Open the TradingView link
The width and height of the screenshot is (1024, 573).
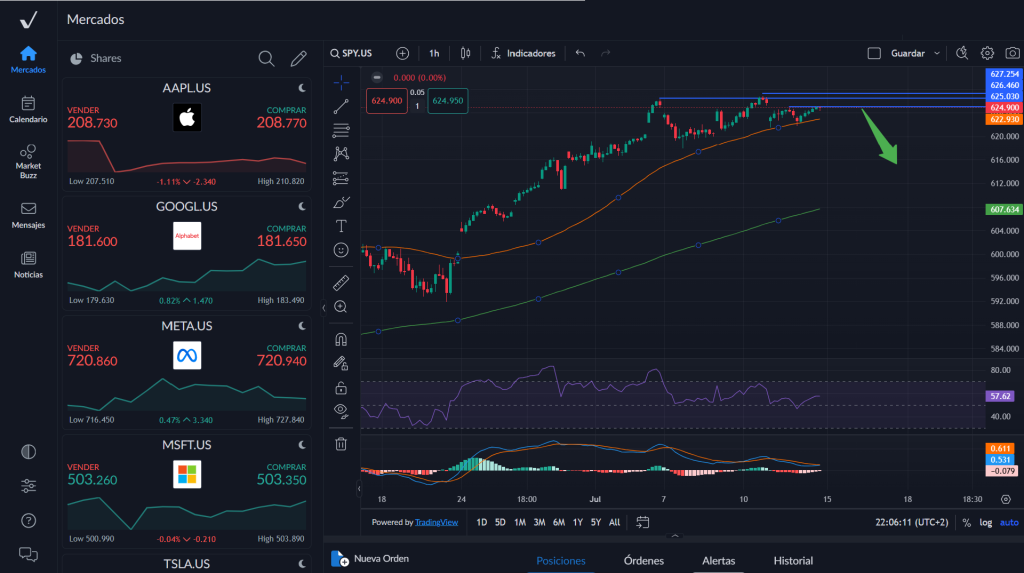click(x=436, y=522)
